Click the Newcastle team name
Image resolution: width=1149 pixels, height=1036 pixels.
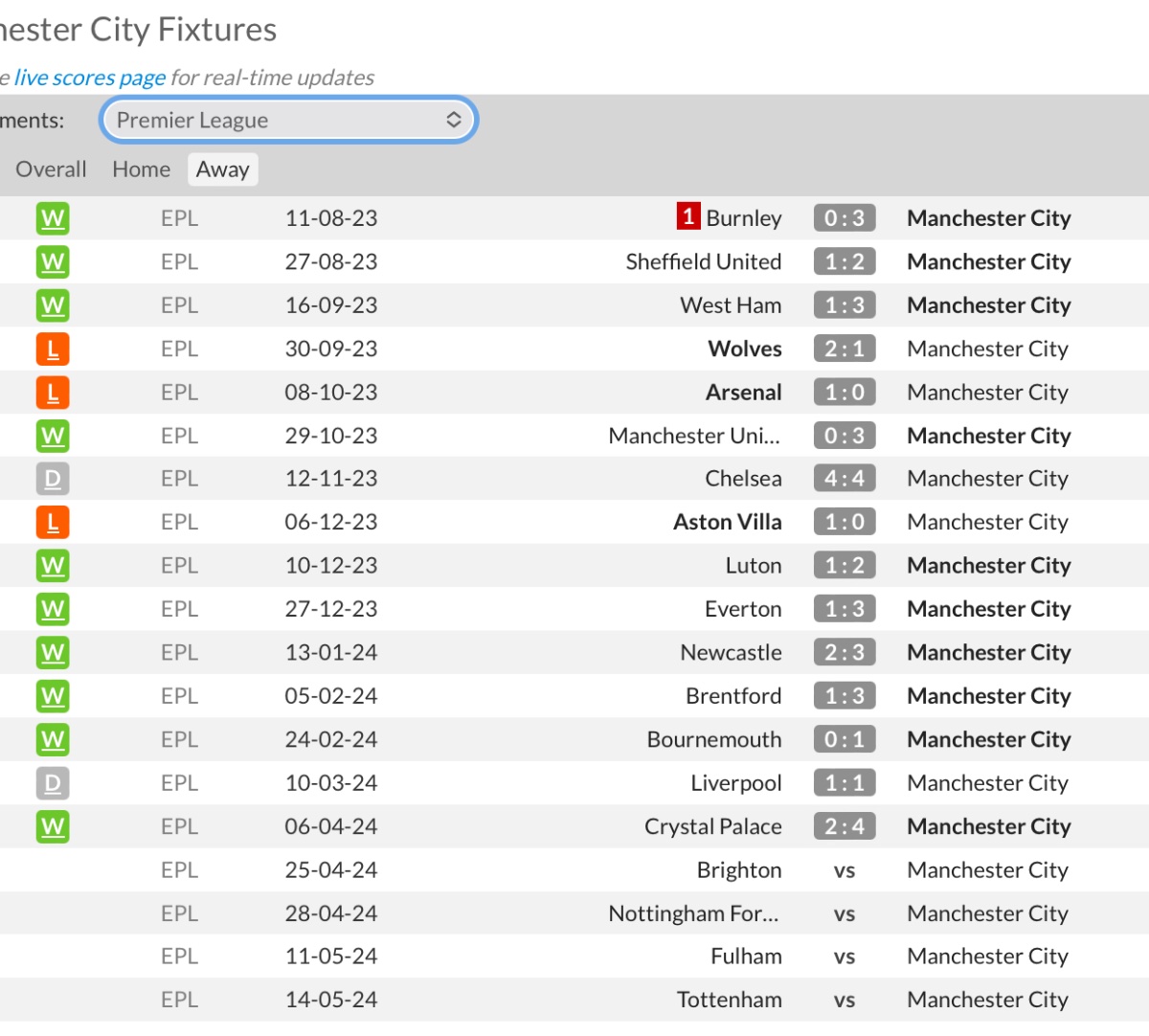(x=732, y=652)
